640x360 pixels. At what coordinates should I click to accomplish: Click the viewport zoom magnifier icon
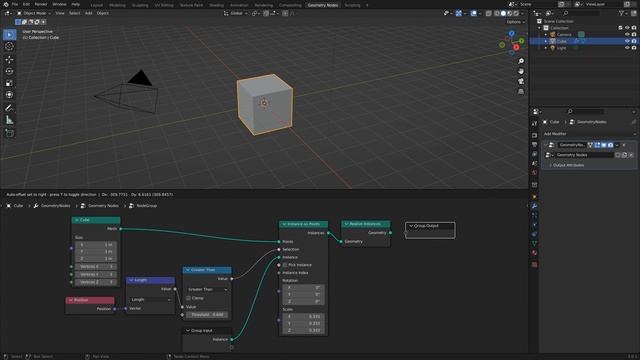(x=521, y=61)
